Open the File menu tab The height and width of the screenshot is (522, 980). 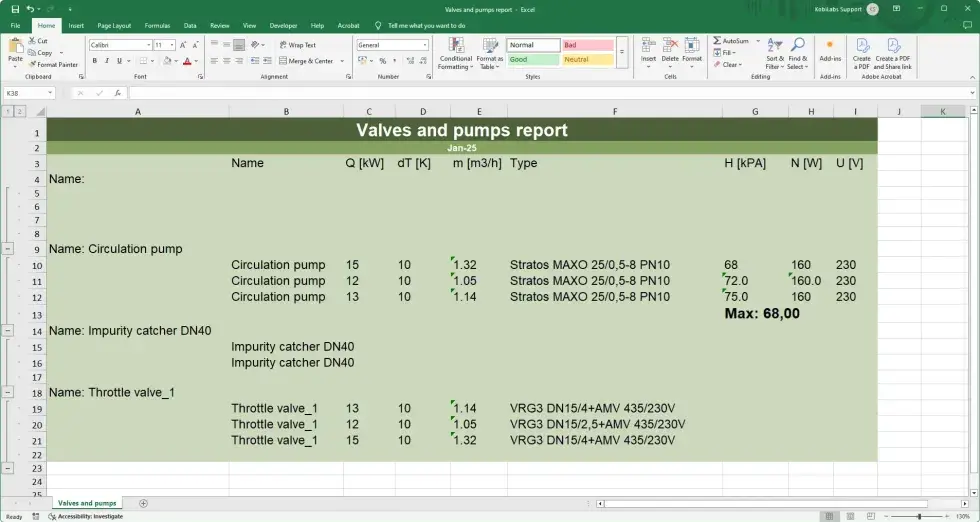[x=16, y=26]
